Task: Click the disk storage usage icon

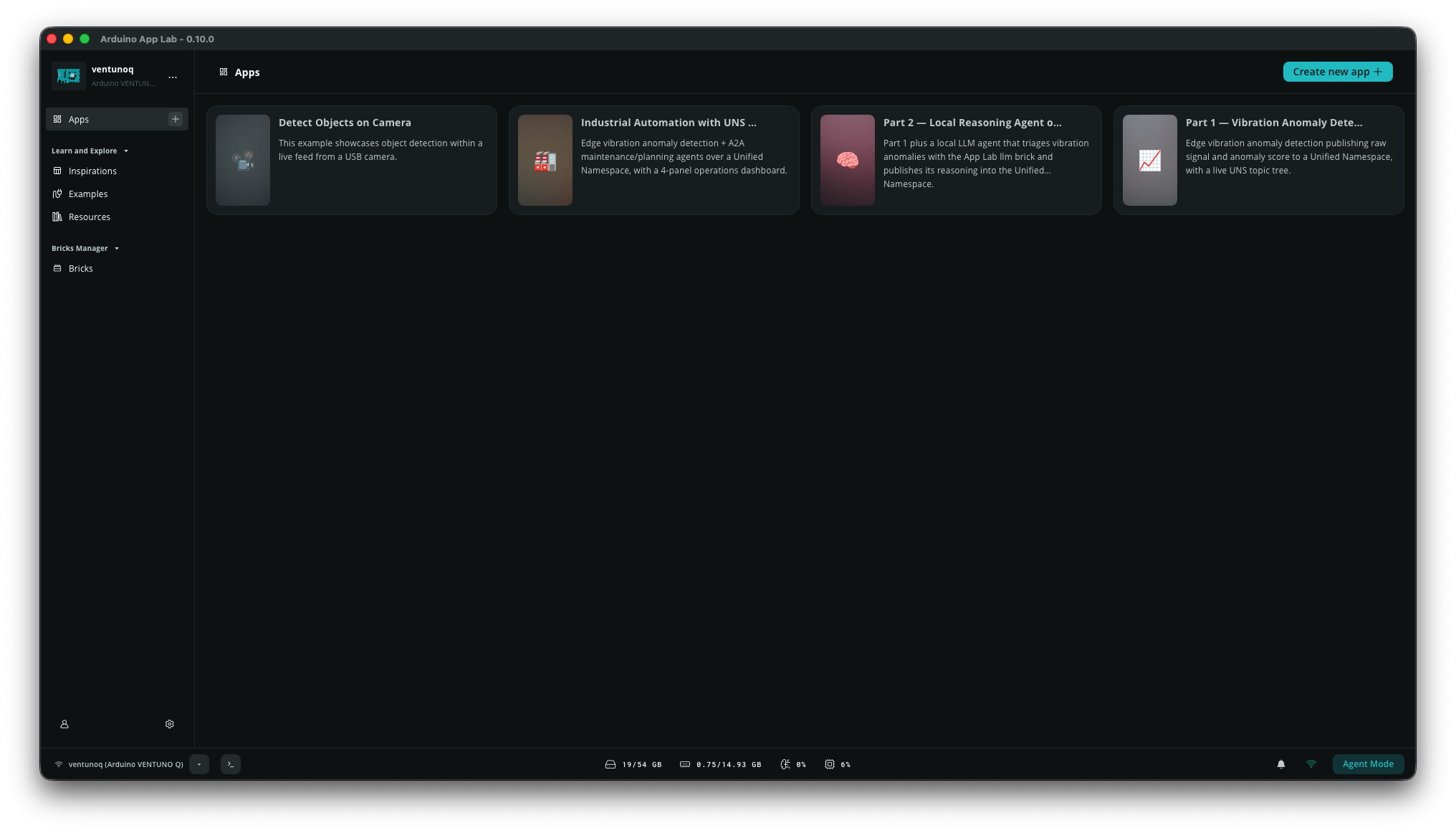Action: pyautogui.click(x=610, y=764)
